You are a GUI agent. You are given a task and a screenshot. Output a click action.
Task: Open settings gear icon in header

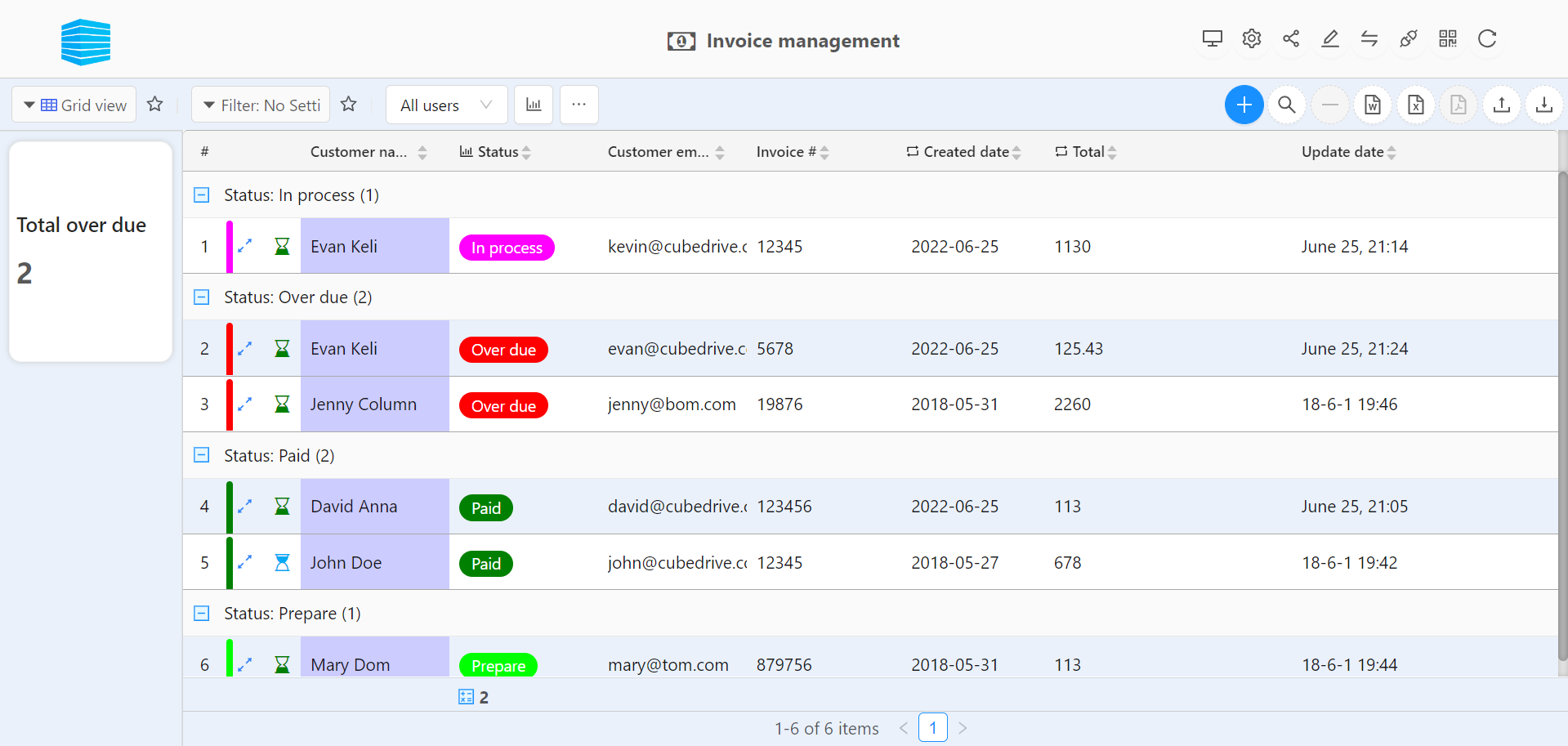[1251, 38]
